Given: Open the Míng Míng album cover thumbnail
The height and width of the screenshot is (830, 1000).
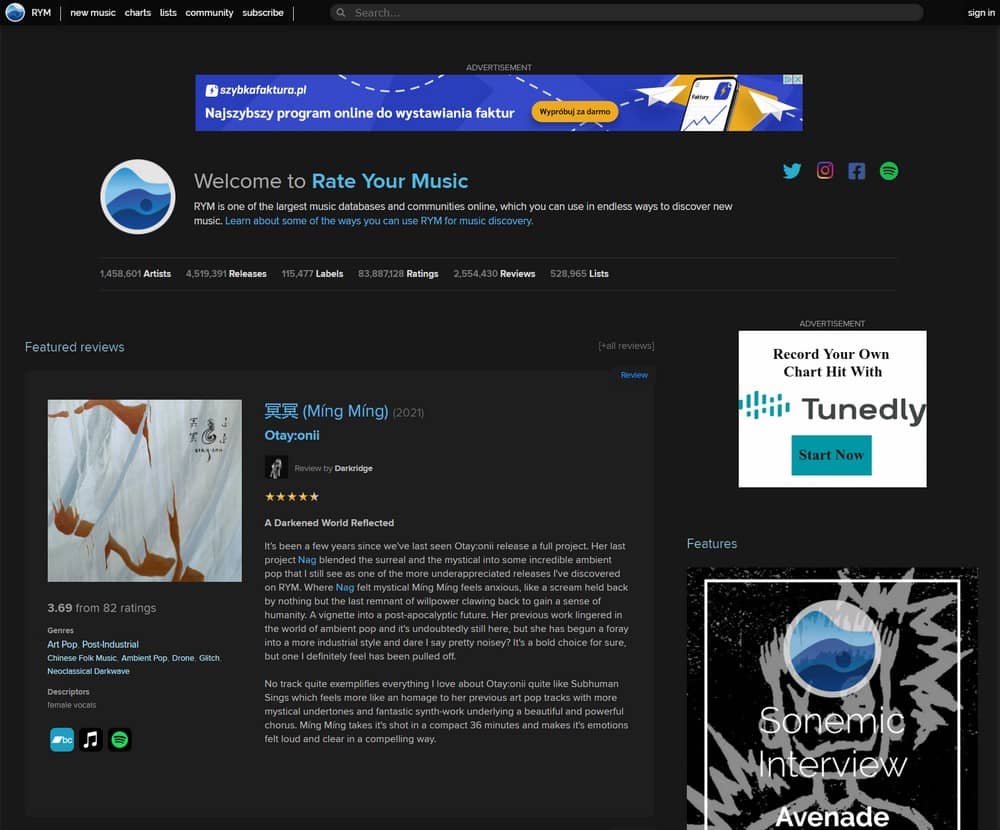Looking at the screenshot, I should (x=145, y=491).
